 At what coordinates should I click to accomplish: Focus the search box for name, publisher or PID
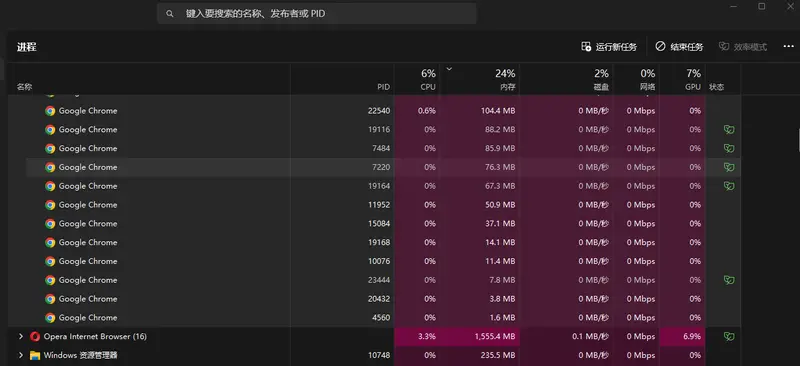pyautogui.click(x=317, y=14)
